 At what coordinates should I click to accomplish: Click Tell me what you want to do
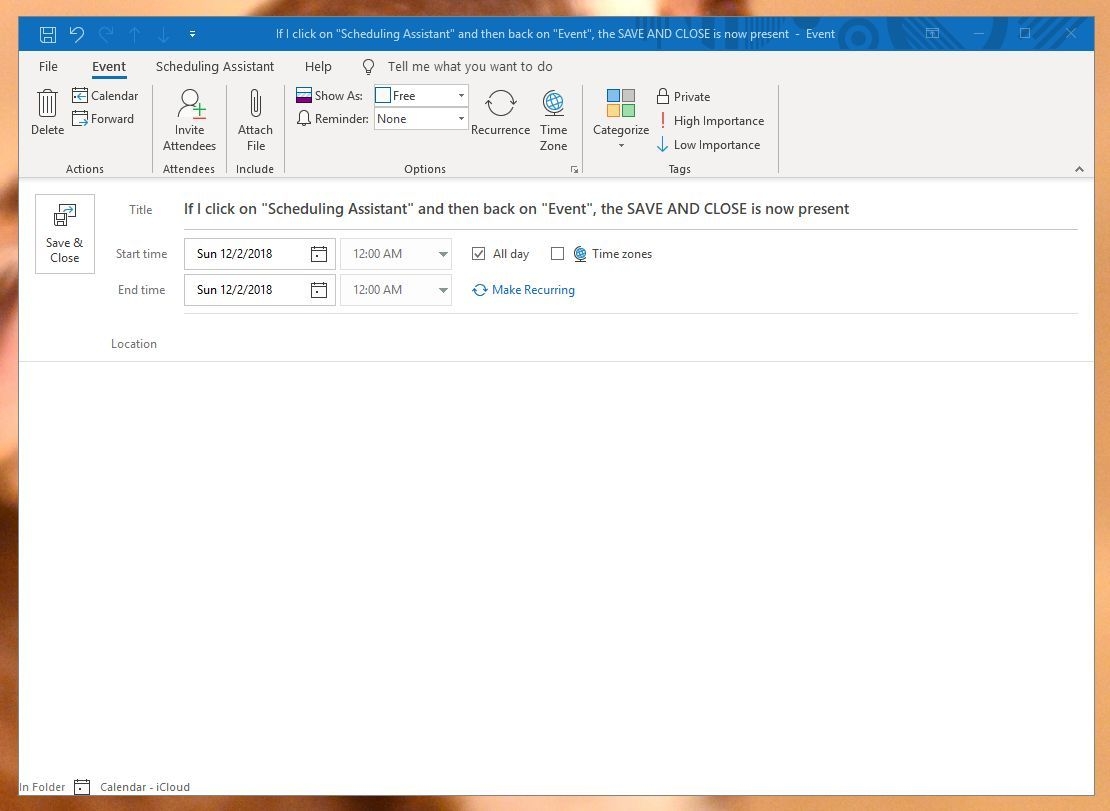click(x=470, y=67)
